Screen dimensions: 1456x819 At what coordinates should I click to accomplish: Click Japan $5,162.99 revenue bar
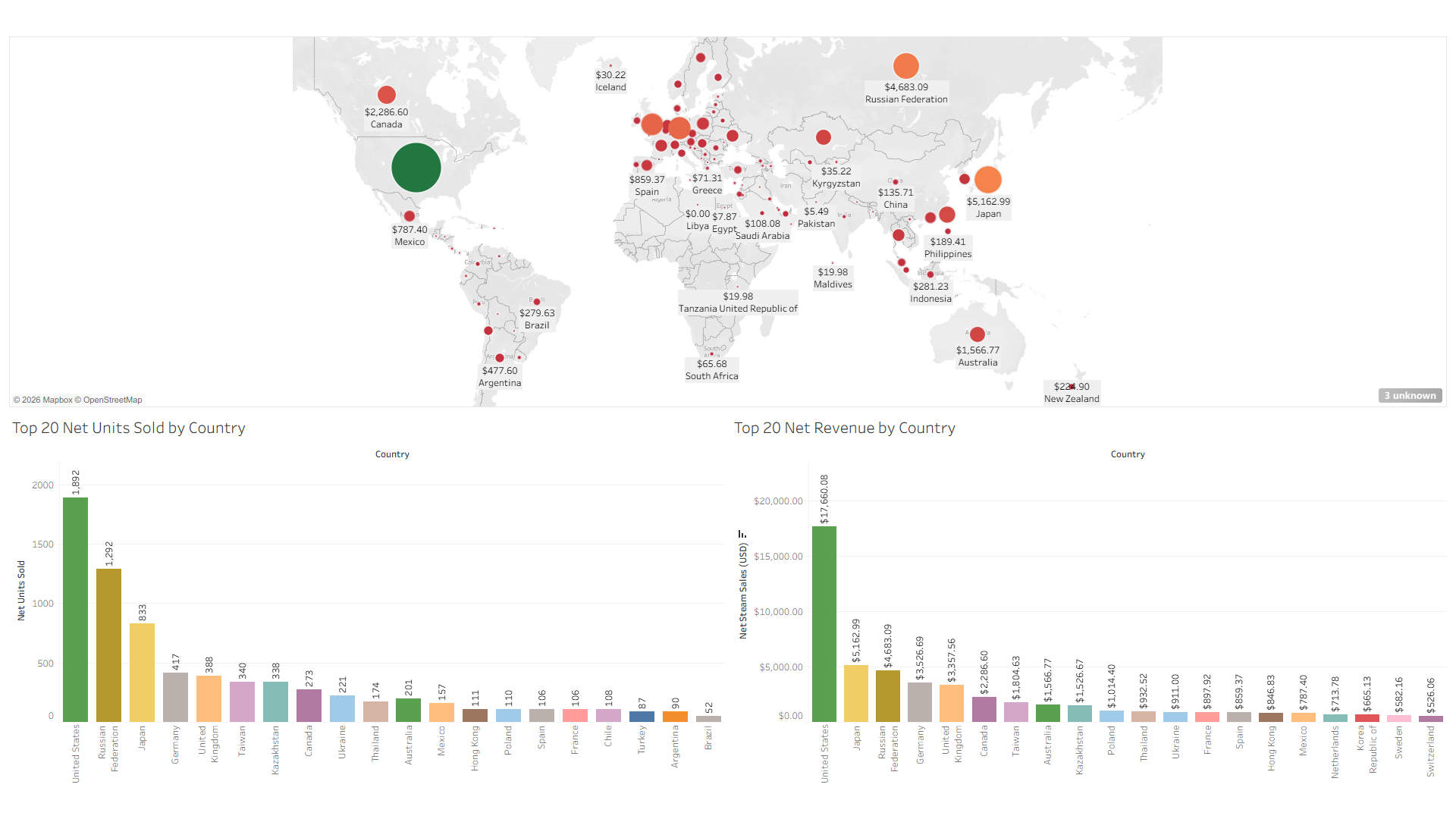coord(856,693)
